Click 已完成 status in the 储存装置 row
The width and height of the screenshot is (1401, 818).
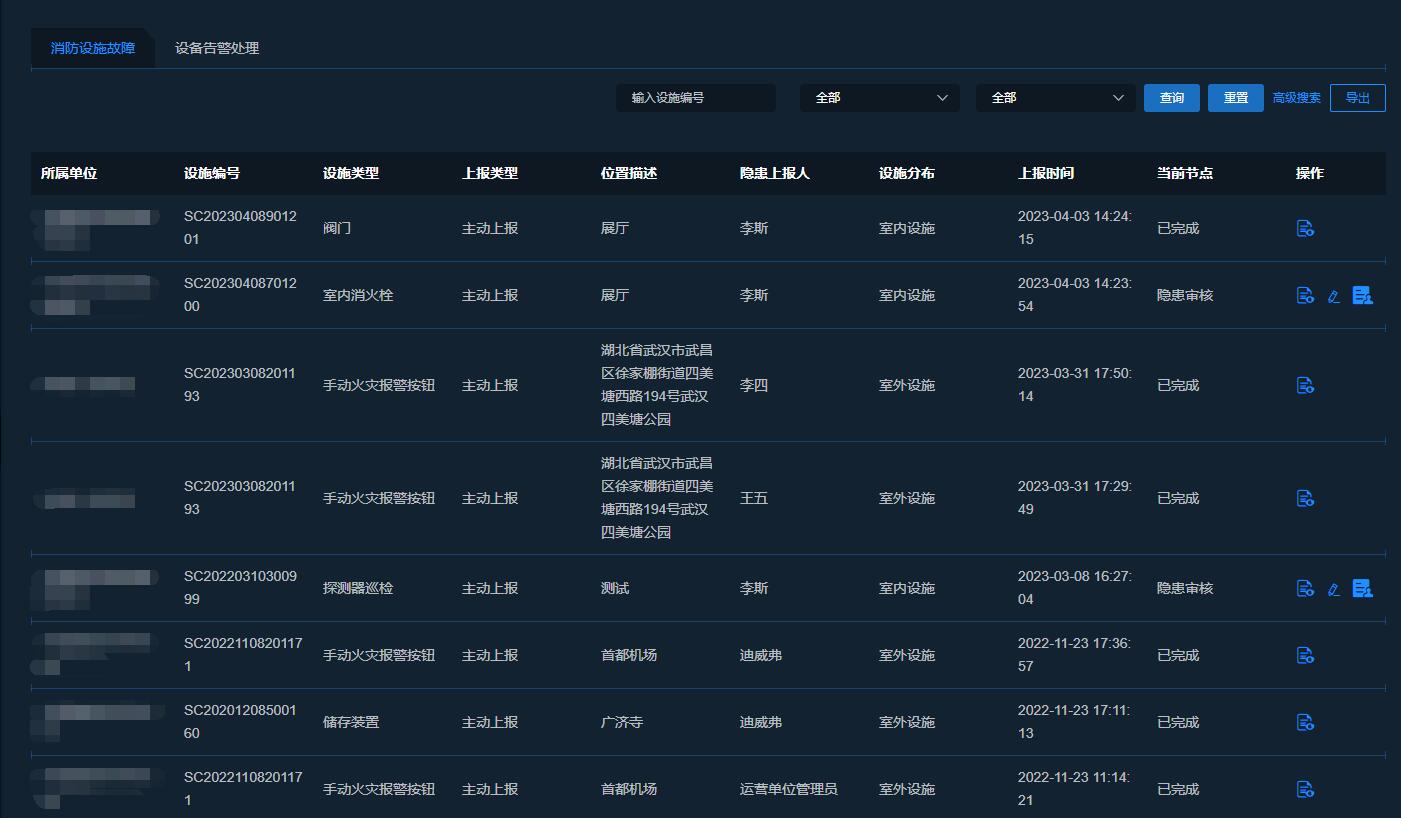1178,722
